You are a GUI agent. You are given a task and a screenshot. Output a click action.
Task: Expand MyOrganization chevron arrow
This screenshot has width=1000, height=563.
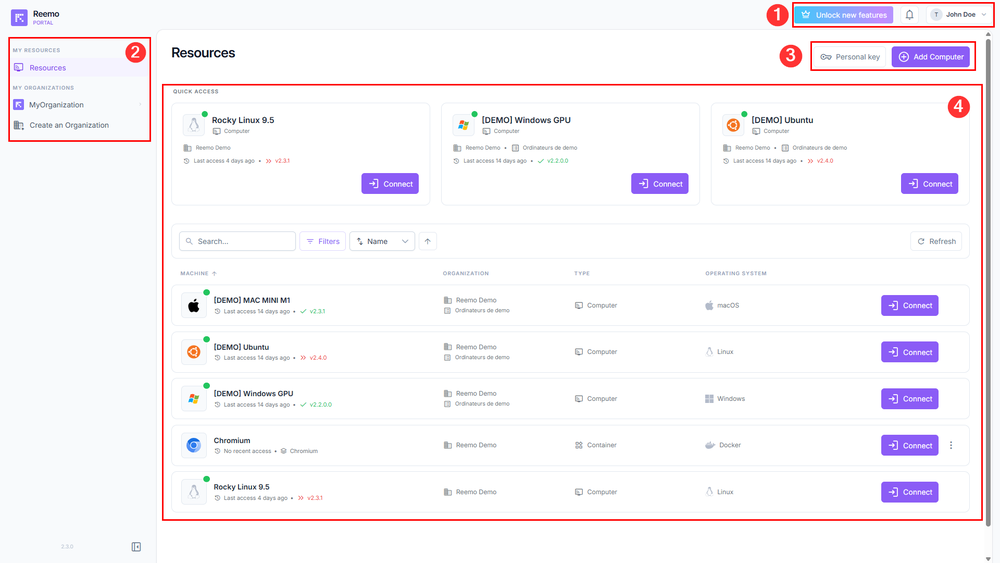pyautogui.click(x=140, y=105)
